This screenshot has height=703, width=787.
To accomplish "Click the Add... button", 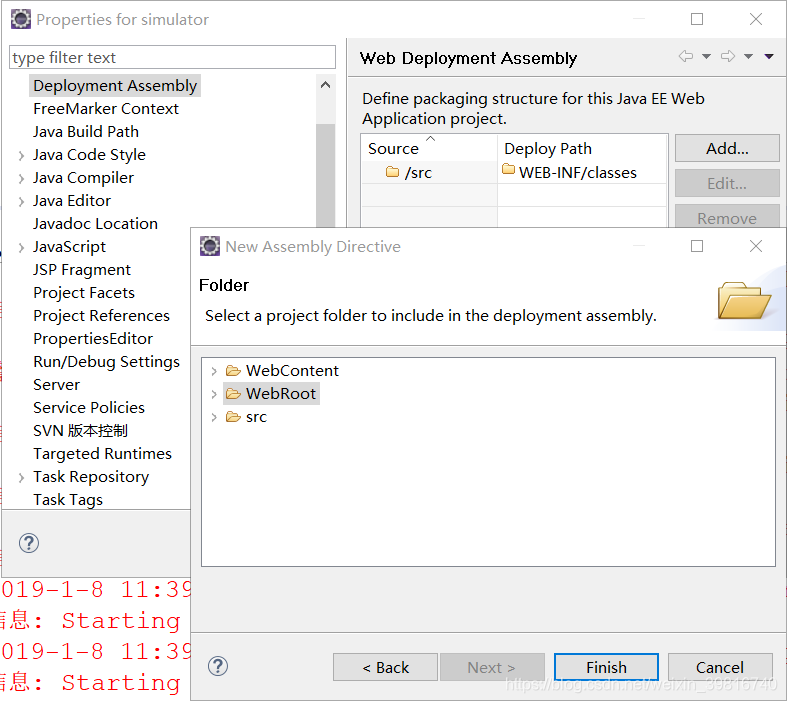I will [x=727, y=148].
